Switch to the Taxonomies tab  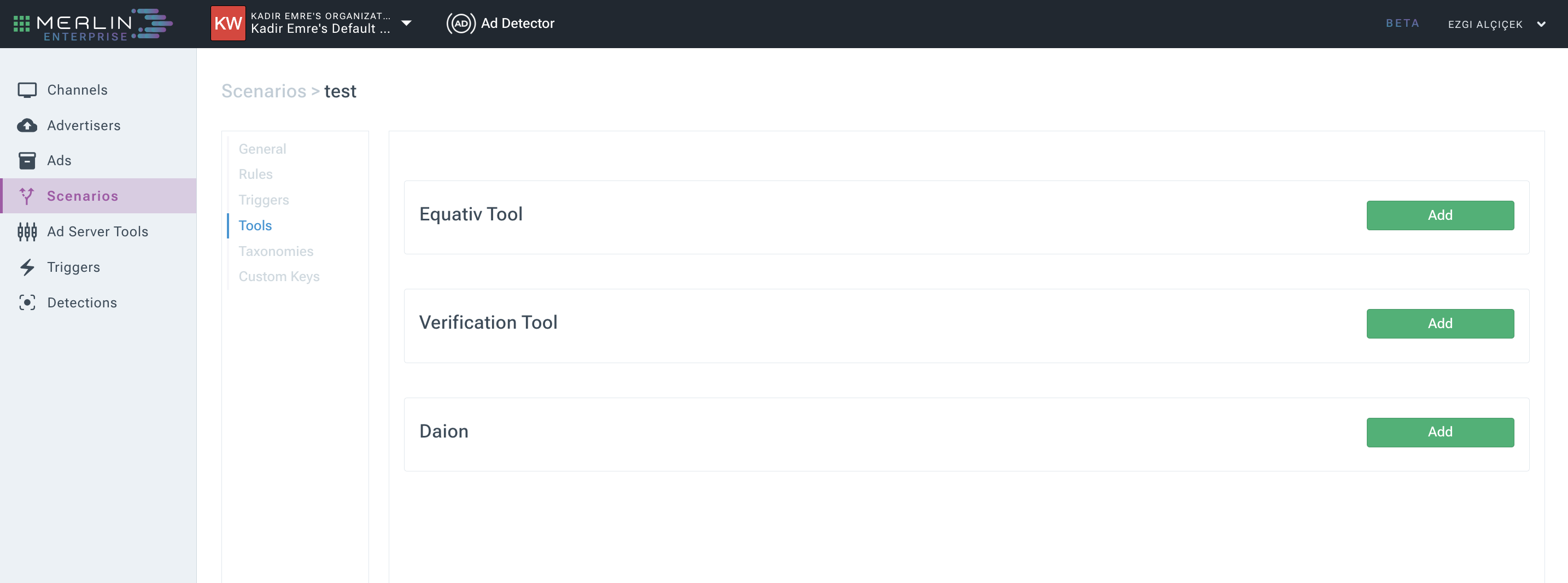[276, 251]
